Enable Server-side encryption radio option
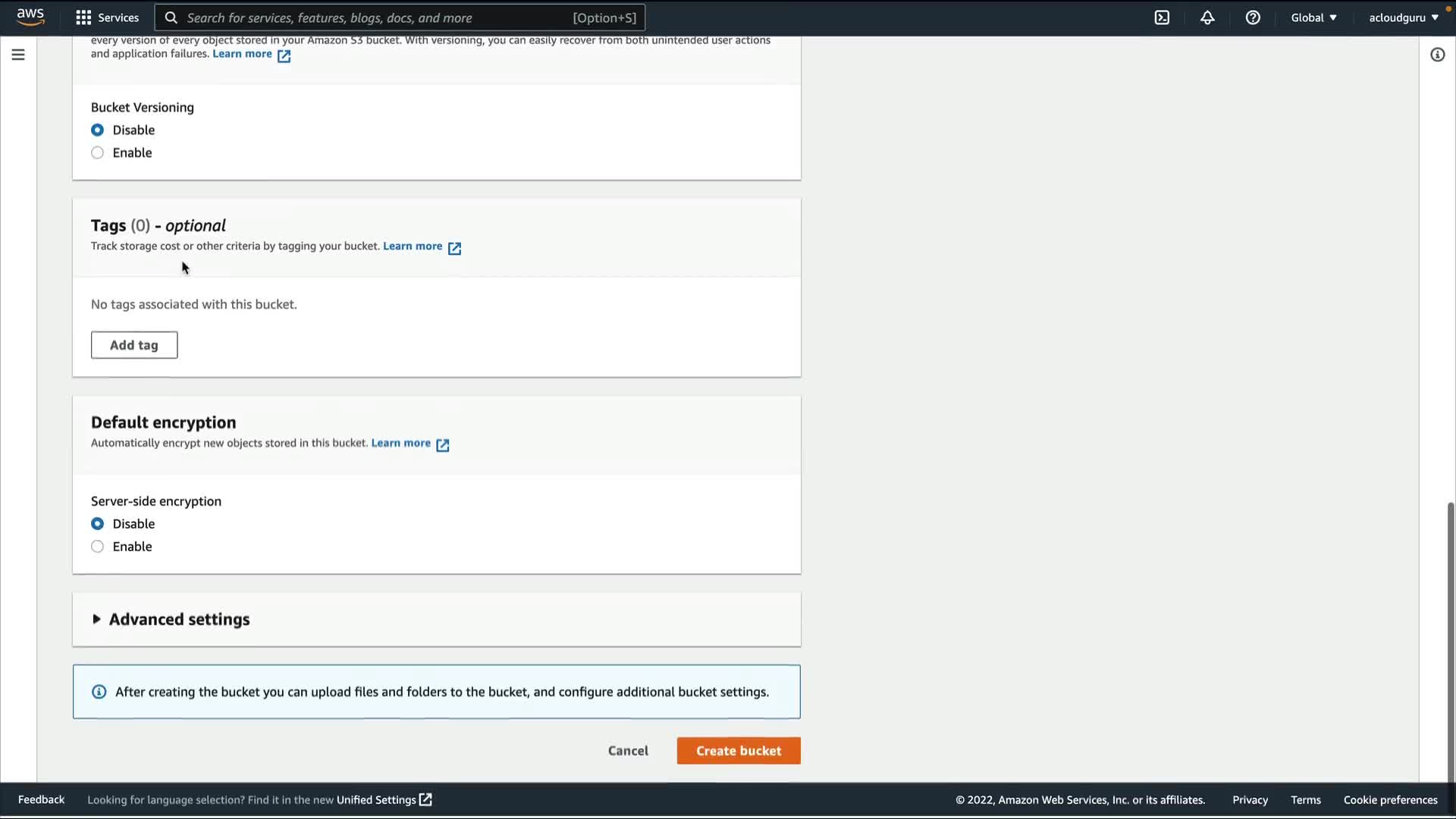 [x=98, y=547]
